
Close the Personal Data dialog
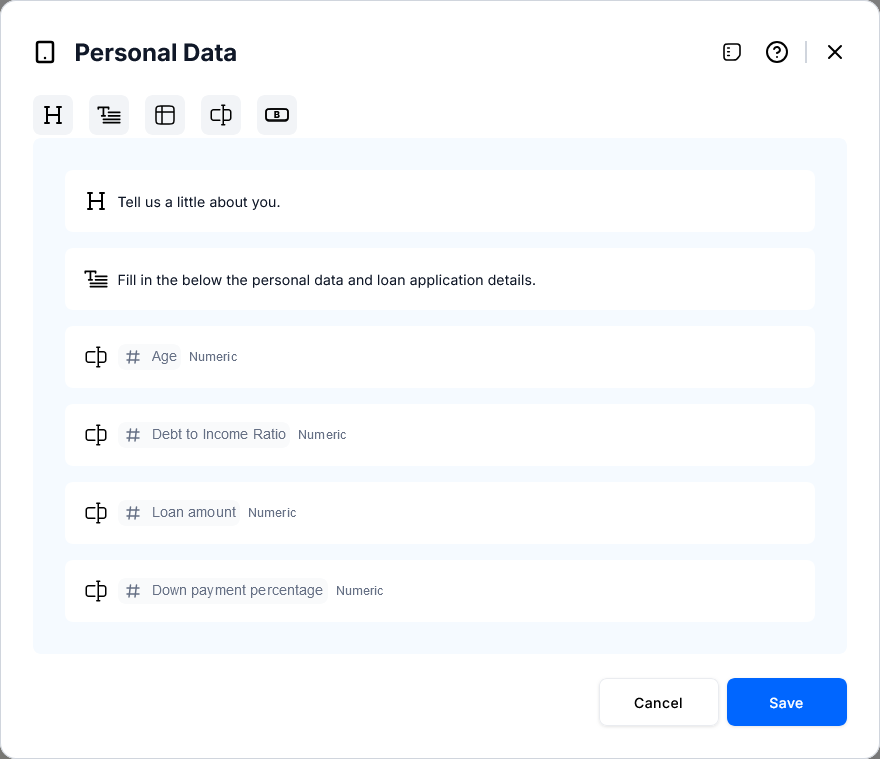[x=835, y=52]
